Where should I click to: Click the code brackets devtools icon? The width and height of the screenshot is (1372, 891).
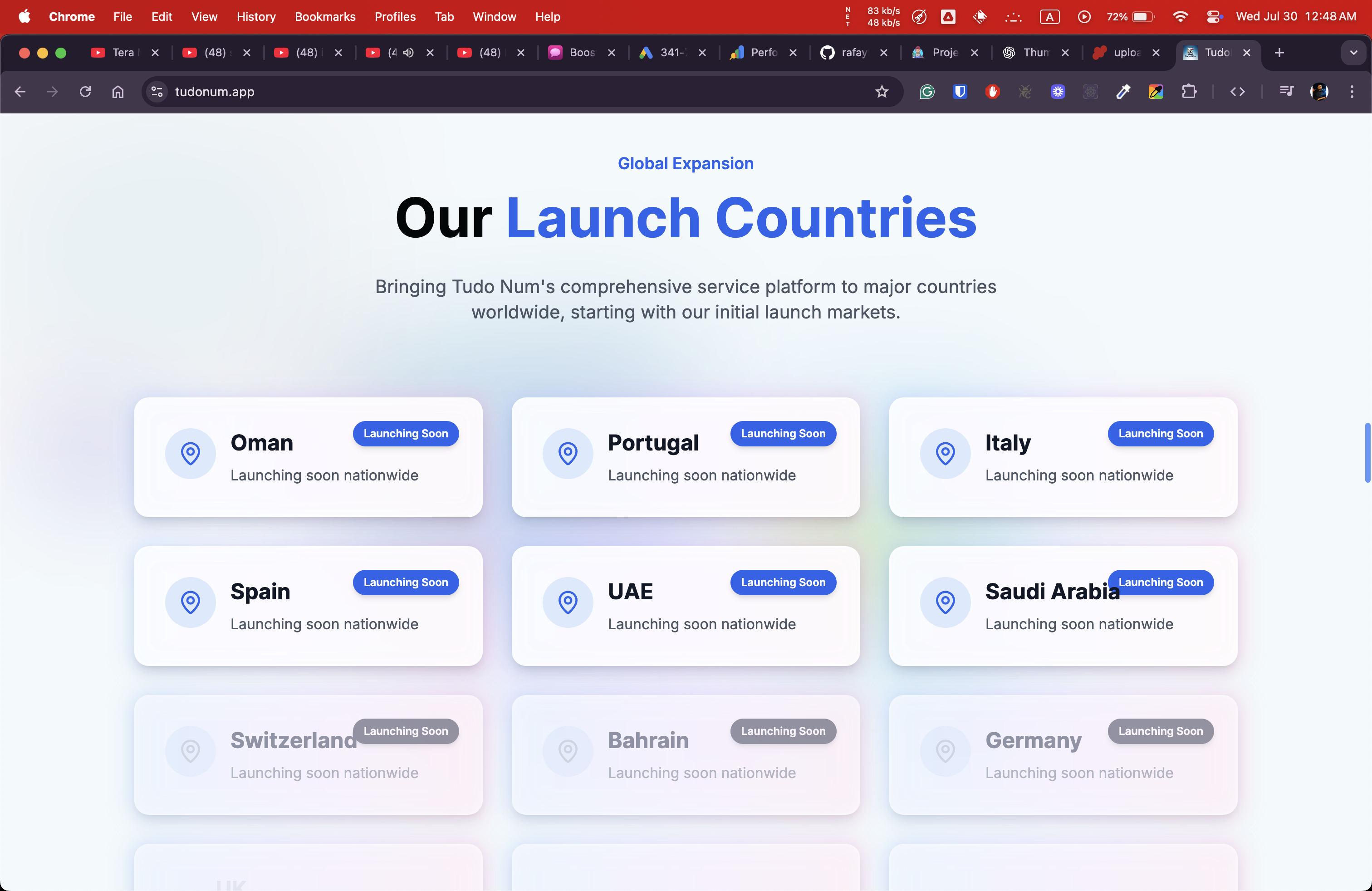[1238, 92]
